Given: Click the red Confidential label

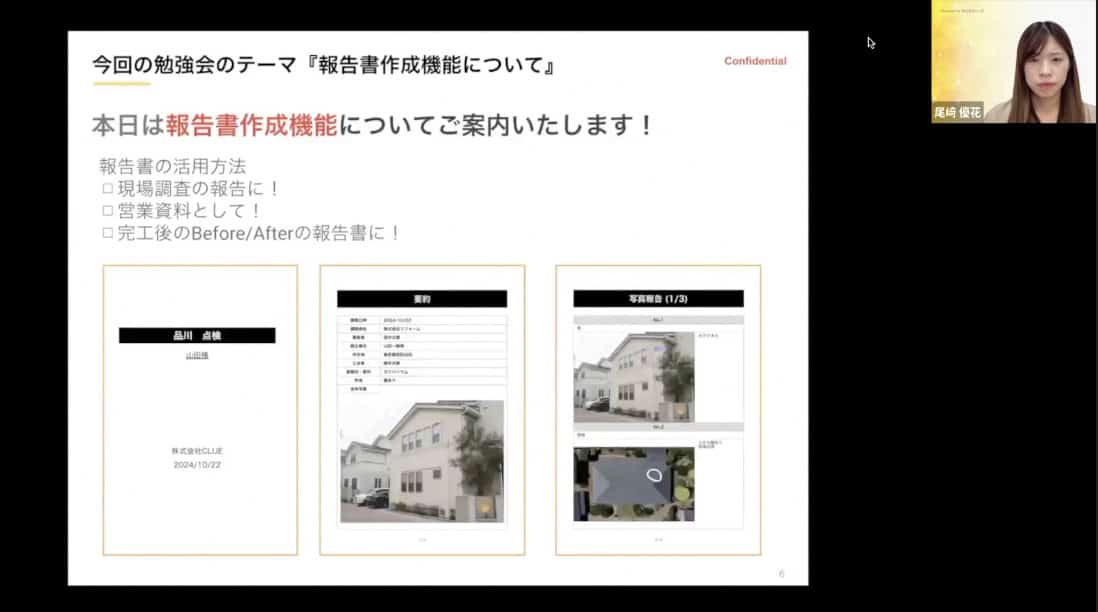Looking at the screenshot, I should click(x=755, y=61).
